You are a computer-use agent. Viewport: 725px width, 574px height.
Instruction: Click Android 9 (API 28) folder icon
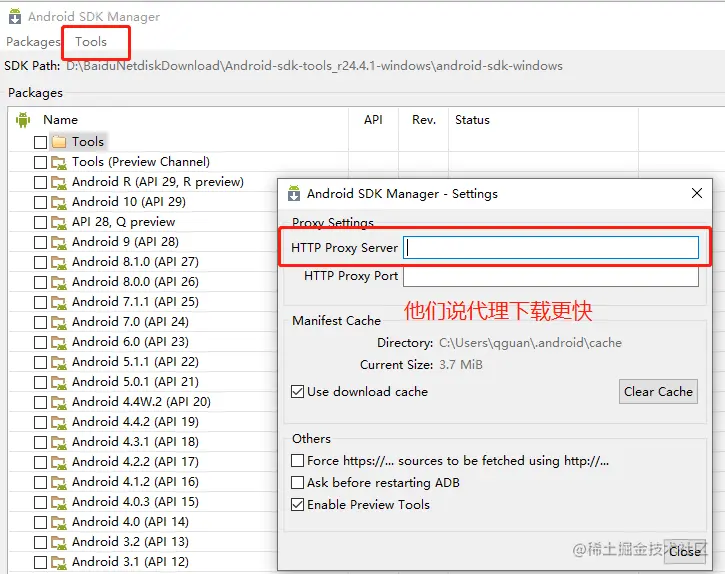point(59,242)
